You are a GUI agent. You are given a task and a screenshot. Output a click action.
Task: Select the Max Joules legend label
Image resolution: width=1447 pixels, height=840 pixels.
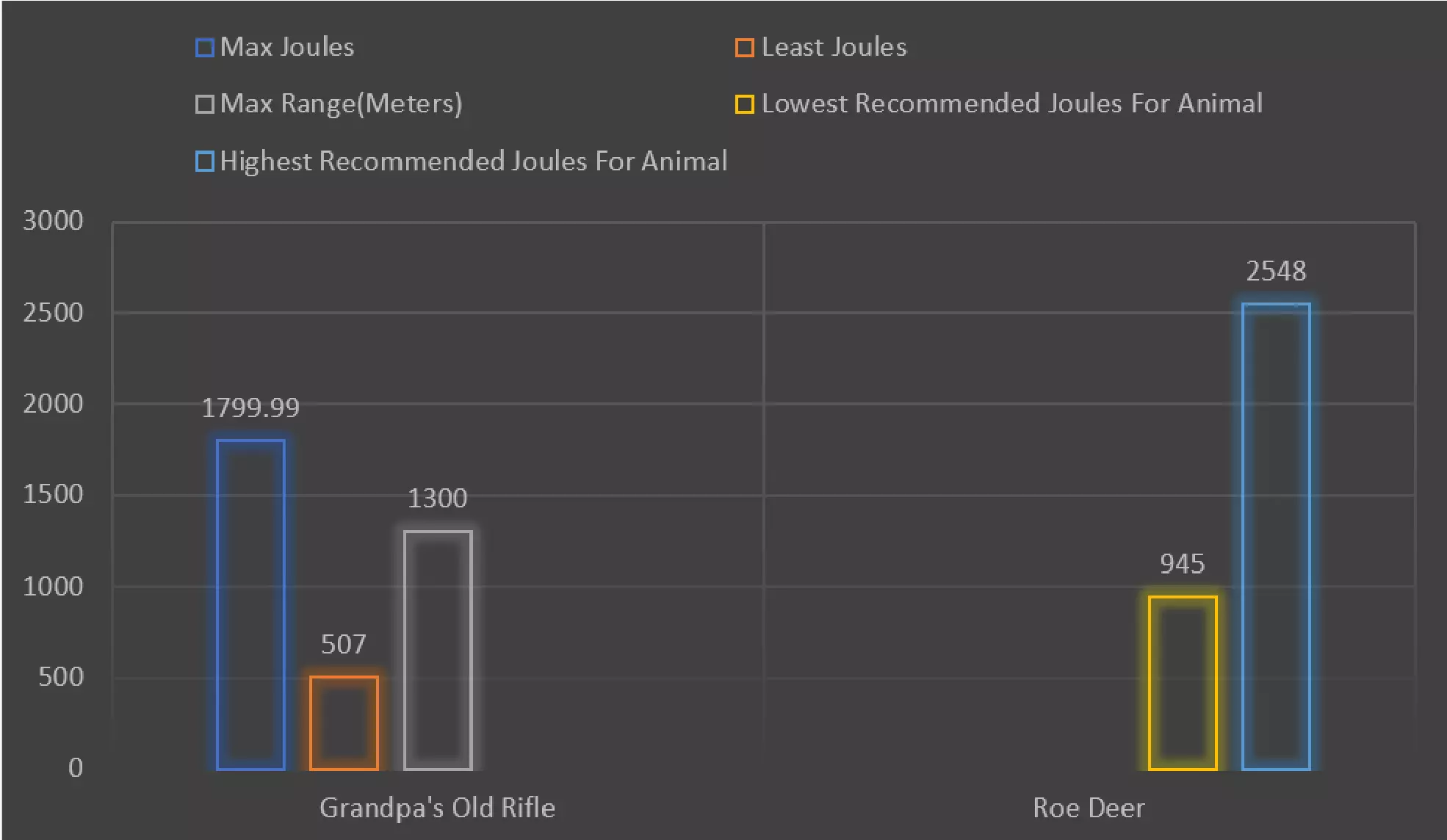click(x=287, y=48)
